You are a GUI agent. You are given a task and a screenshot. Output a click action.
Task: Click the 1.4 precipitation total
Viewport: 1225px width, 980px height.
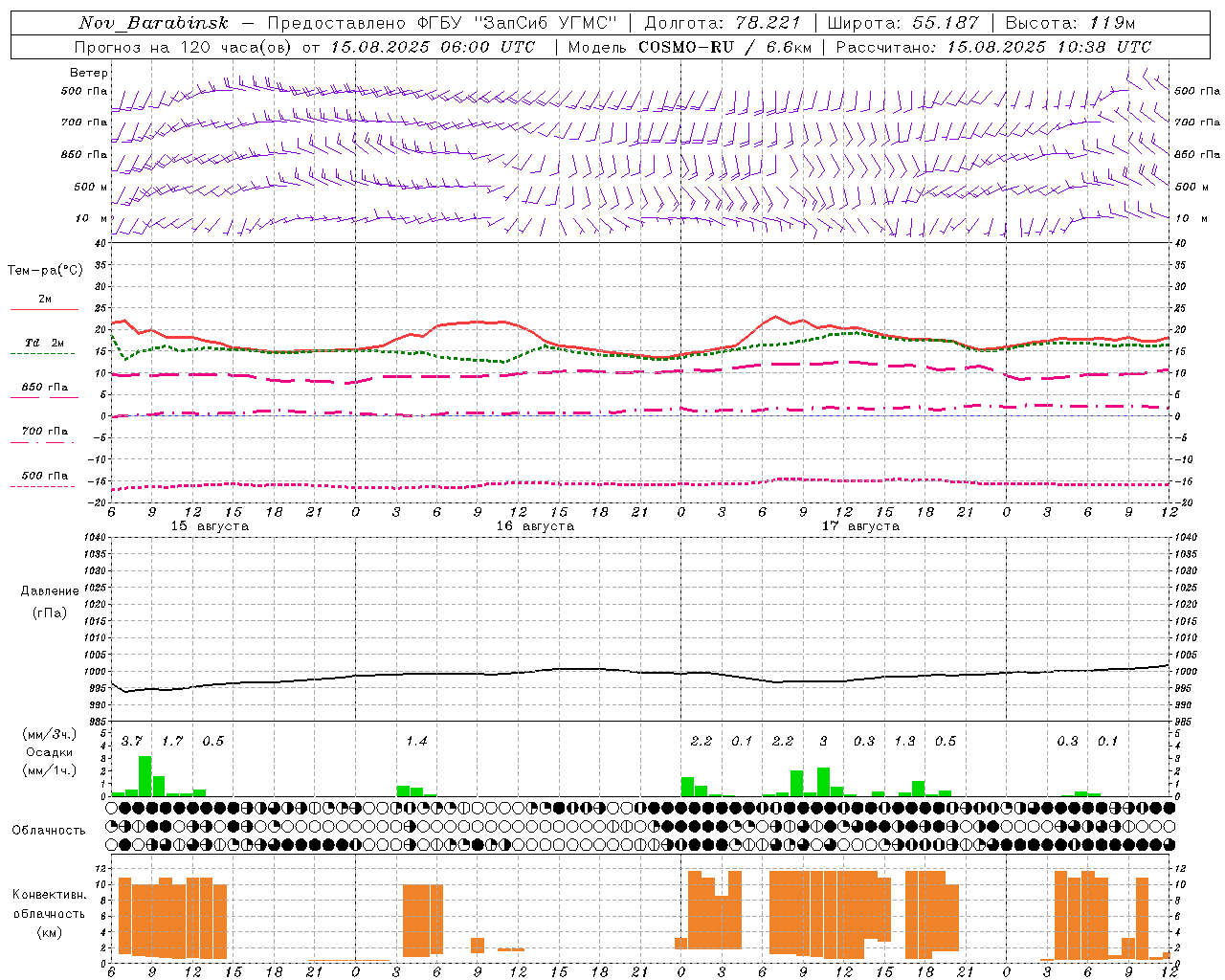(x=416, y=741)
